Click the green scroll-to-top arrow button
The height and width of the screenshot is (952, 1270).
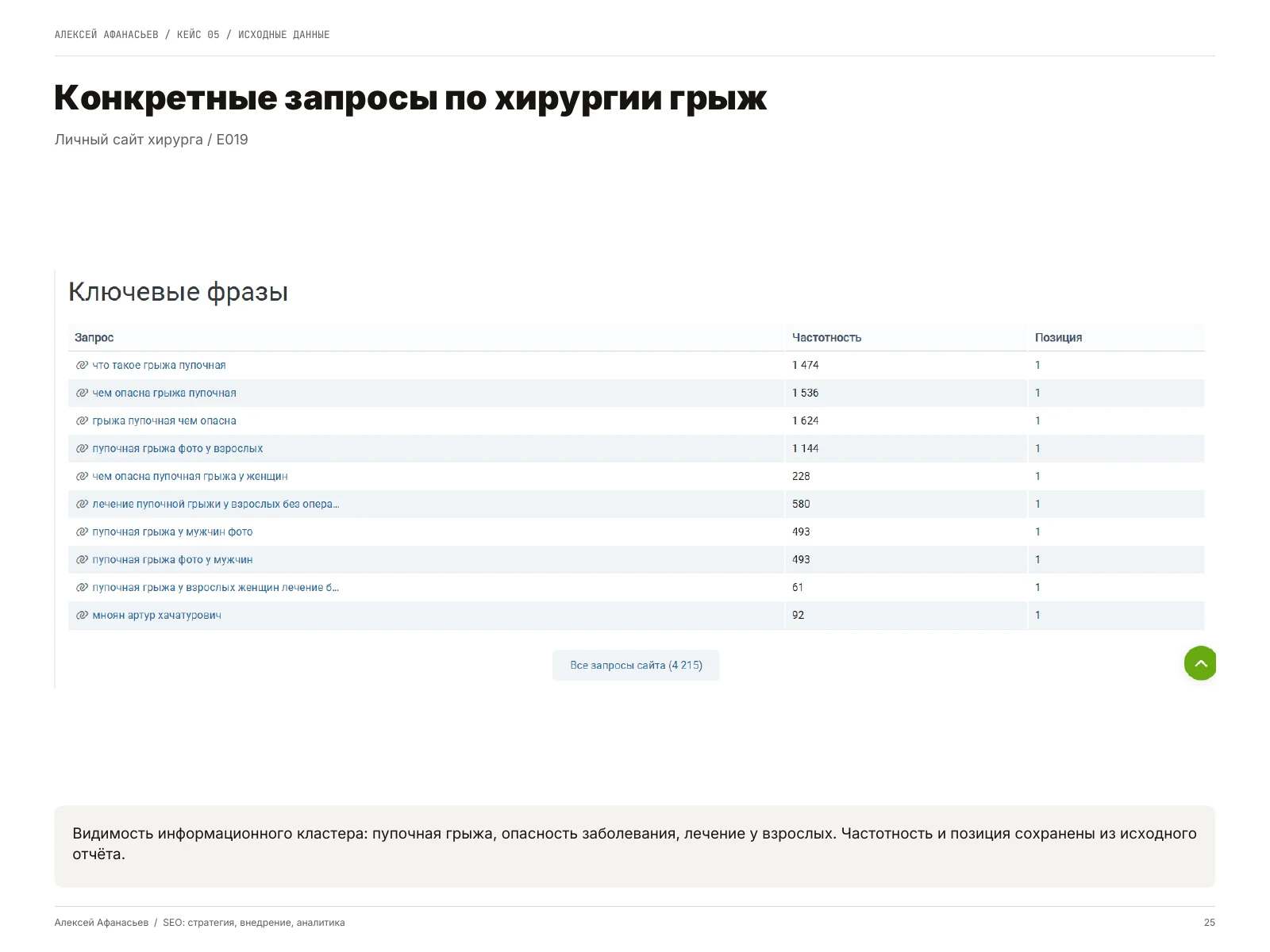pyautogui.click(x=1200, y=663)
